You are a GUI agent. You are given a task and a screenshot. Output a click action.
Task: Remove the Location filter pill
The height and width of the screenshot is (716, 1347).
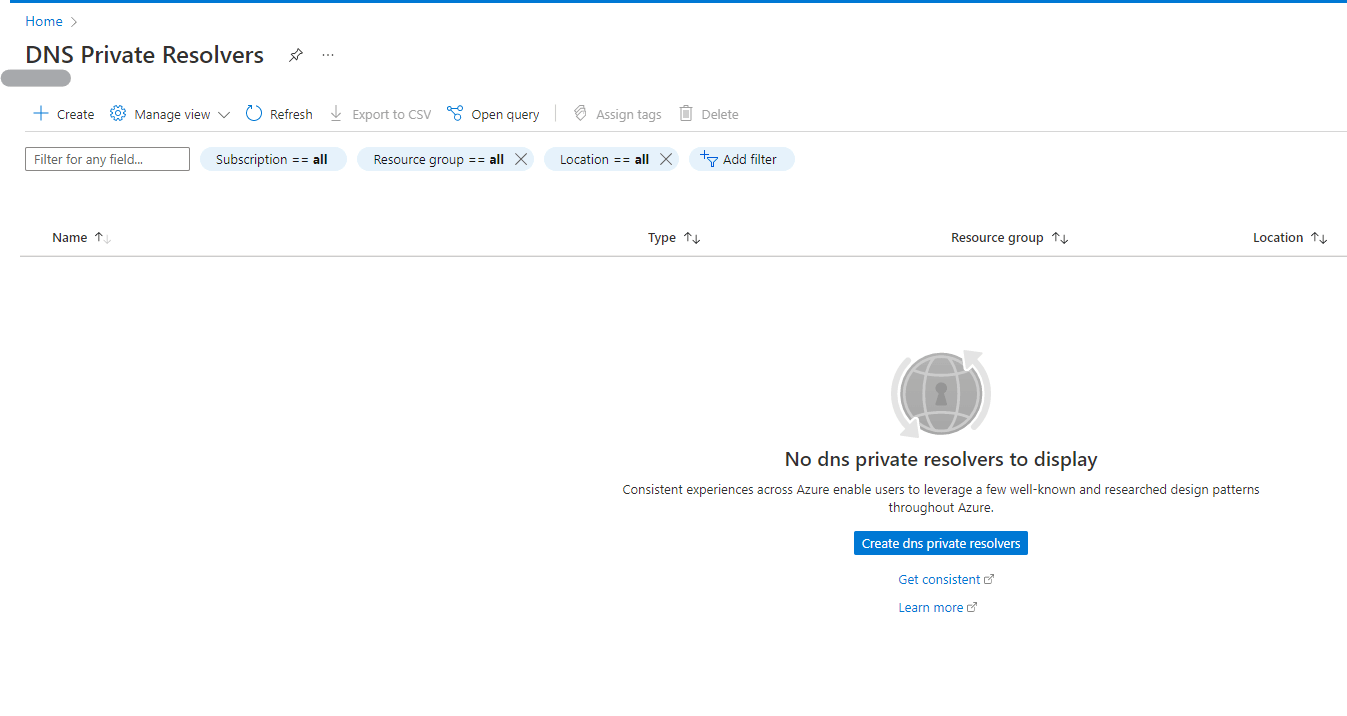(x=666, y=159)
